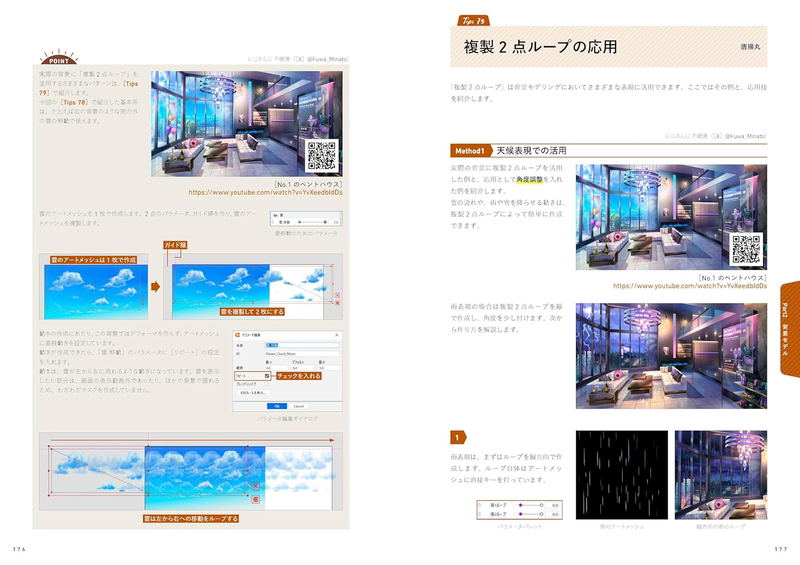800x565 pixels.
Task: Click the ID field containing Param_Cloud_Move
Action: pos(302,353)
